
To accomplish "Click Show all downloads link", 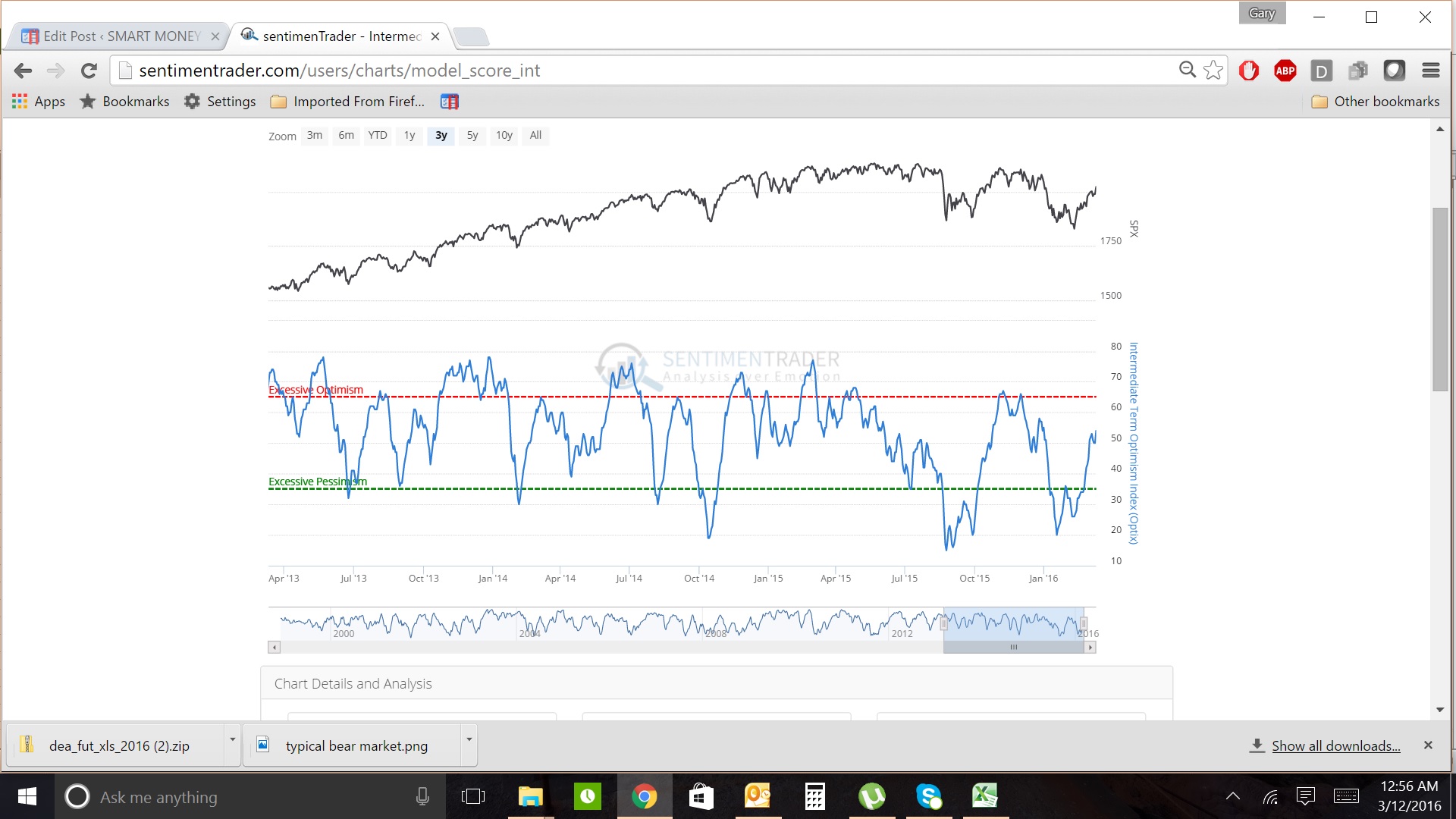I will pyautogui.click(x=1335, y=746).
